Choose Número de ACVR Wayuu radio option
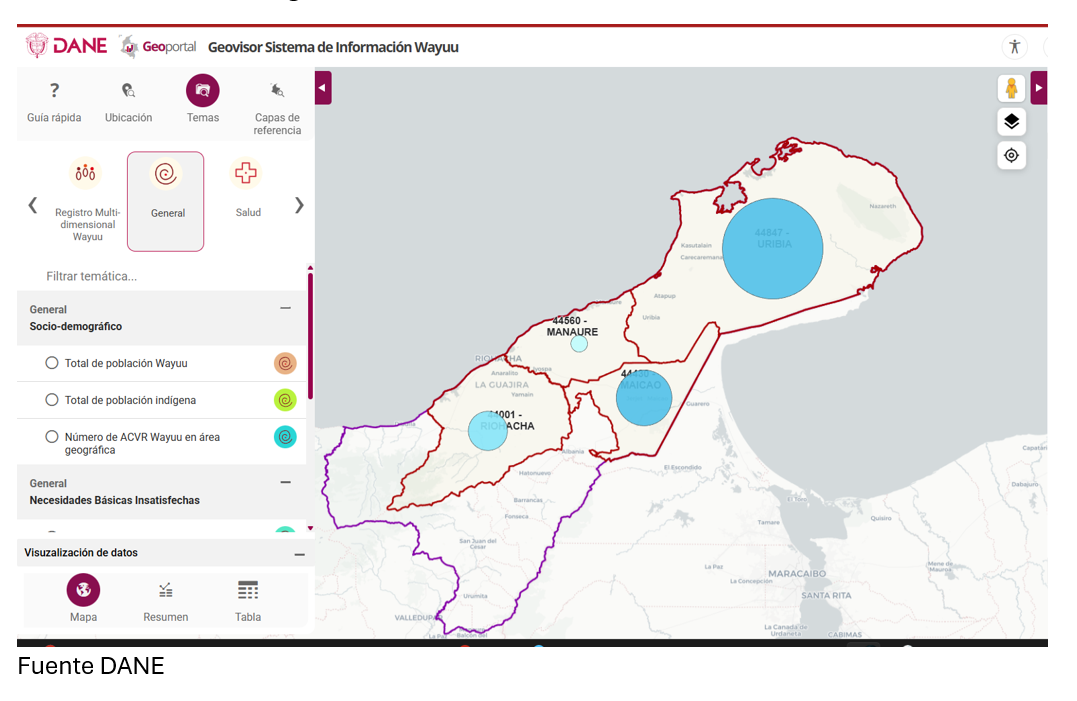Image resolution: width=1077 pixels, height=701 pixels. [x=52, y=437]
